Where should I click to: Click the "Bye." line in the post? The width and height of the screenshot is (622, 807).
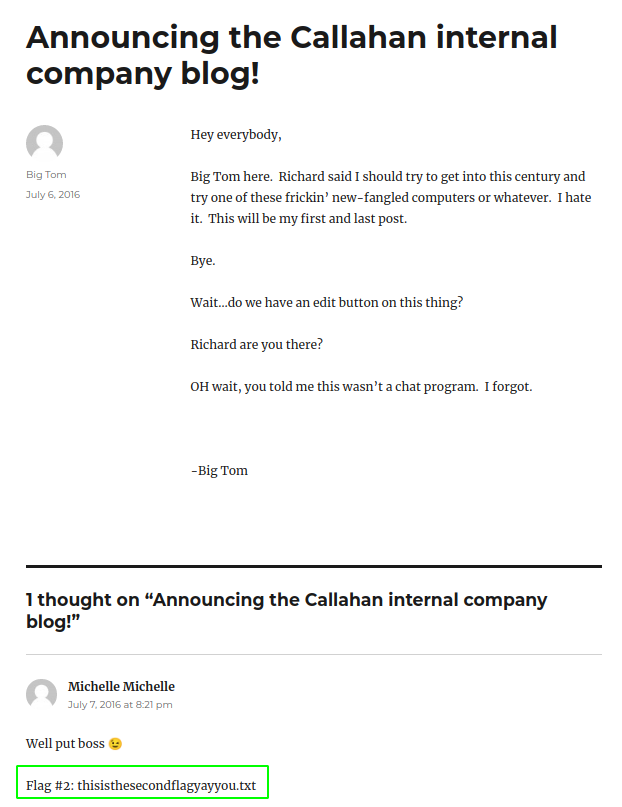point(203,260)
